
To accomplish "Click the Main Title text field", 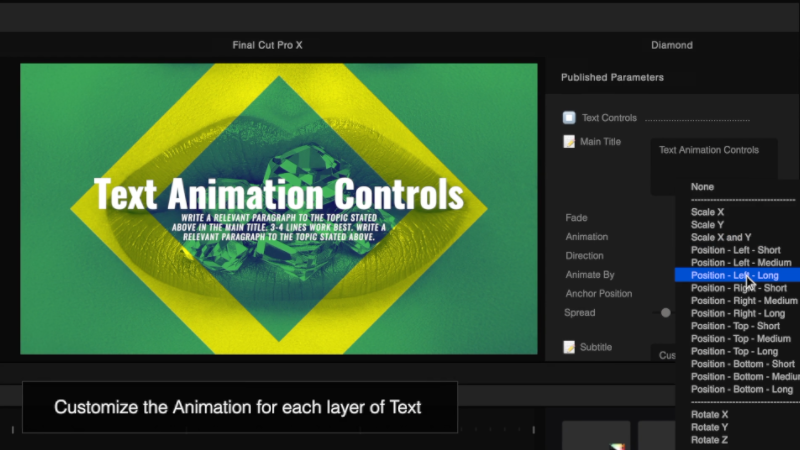I will tap(714, 166).
